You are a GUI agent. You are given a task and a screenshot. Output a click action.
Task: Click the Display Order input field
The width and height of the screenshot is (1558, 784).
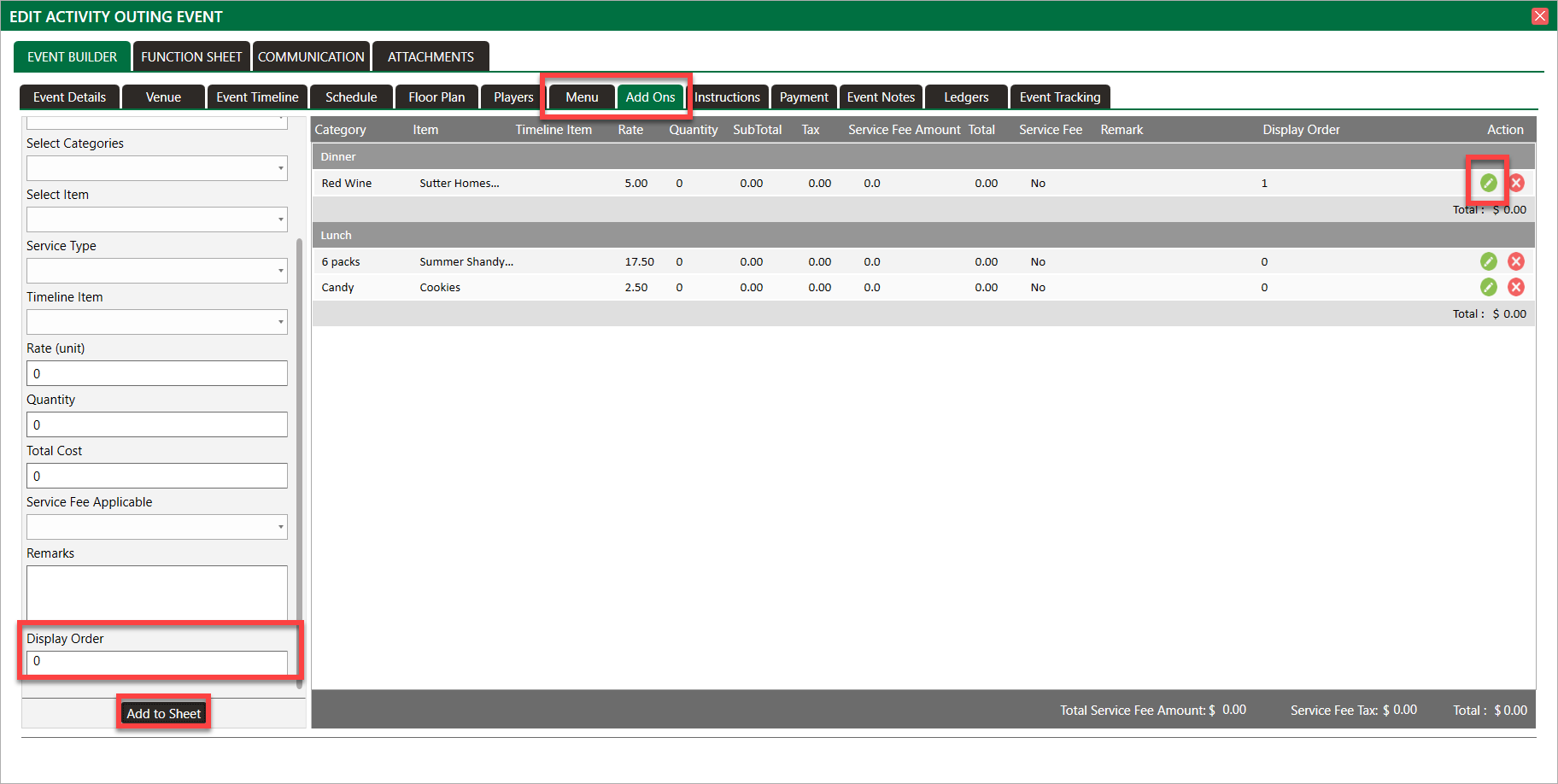(x=157, y=661)
